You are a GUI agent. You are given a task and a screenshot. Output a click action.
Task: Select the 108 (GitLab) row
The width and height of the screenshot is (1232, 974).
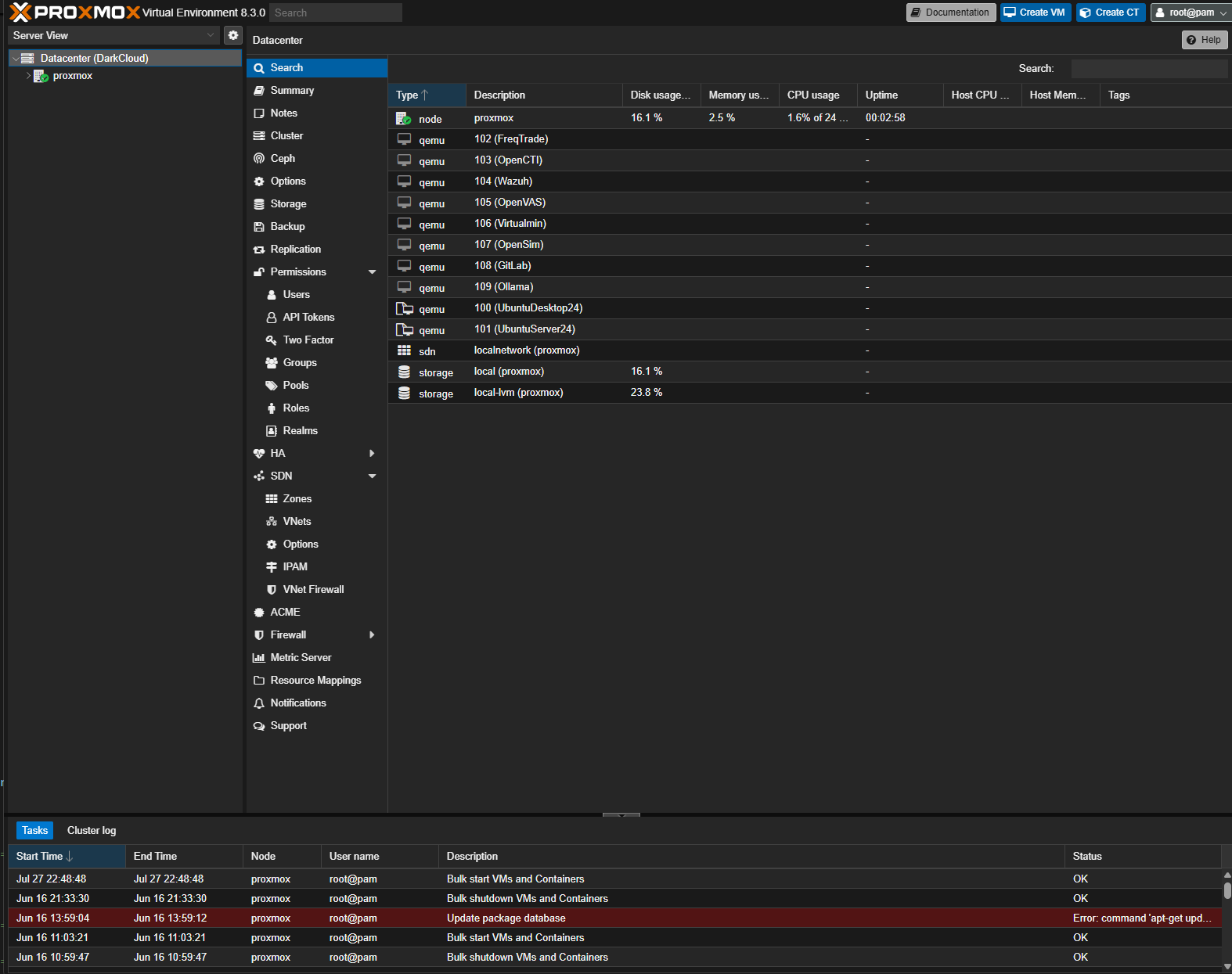[x=809, y=266]
